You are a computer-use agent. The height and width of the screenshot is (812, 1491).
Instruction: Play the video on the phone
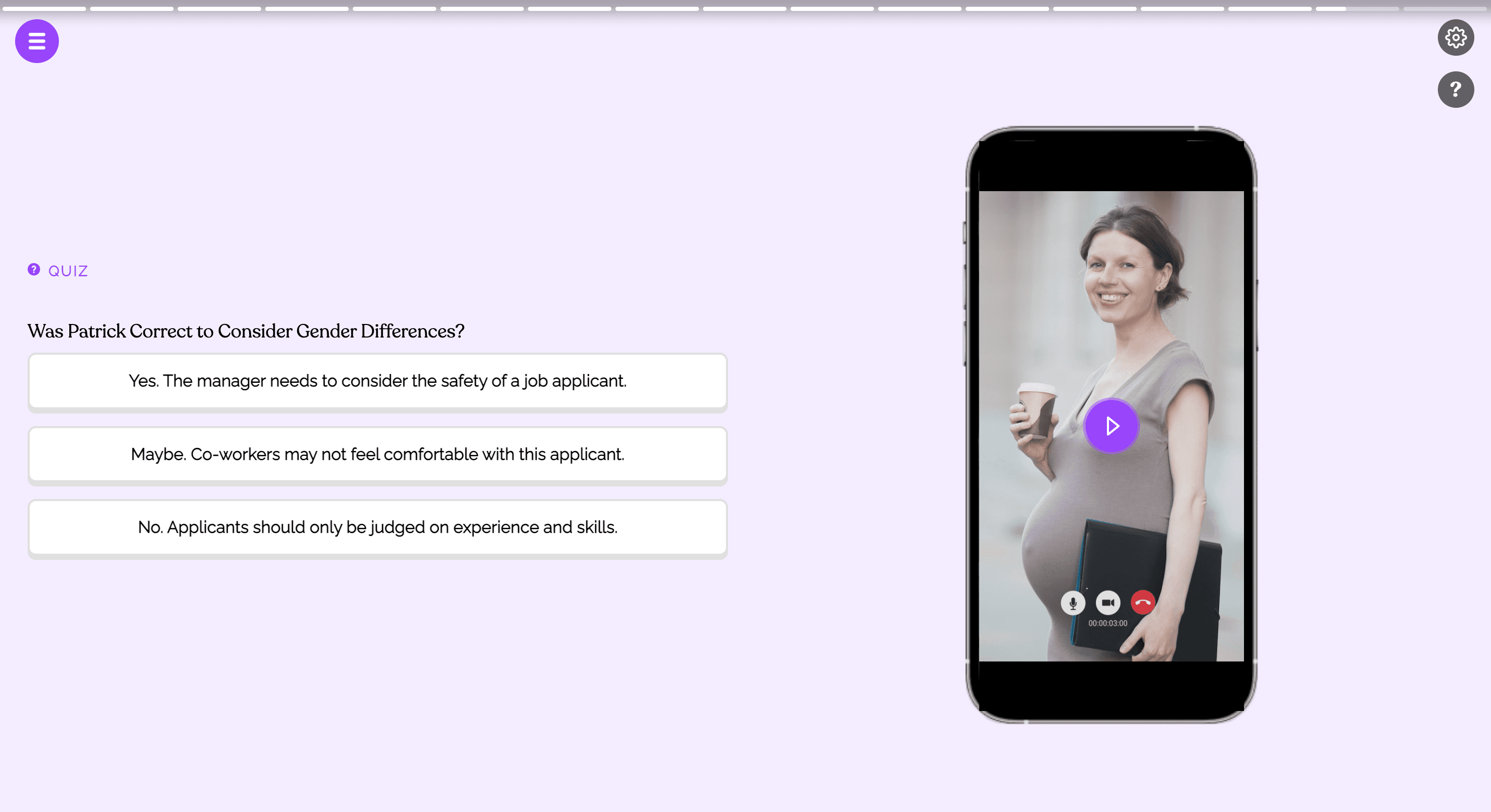point(1111,426)
